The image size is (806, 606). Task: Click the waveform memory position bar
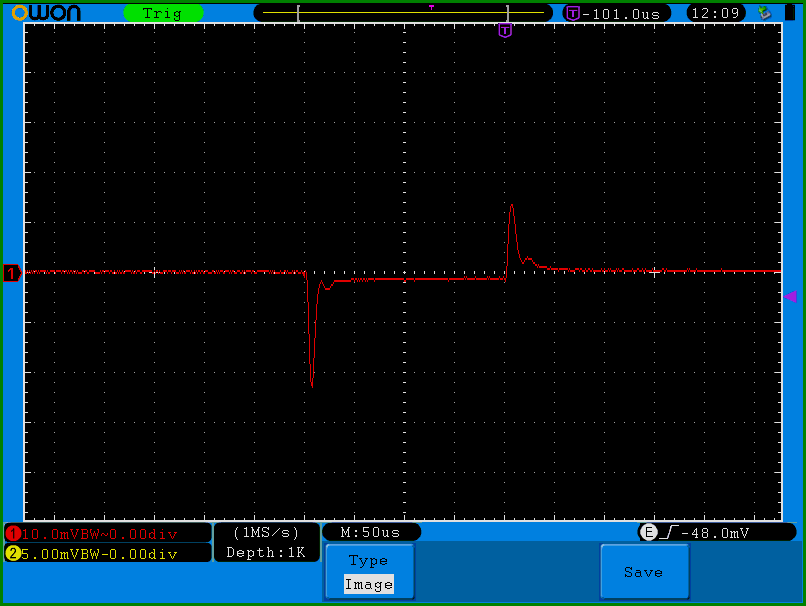[403, 13]
